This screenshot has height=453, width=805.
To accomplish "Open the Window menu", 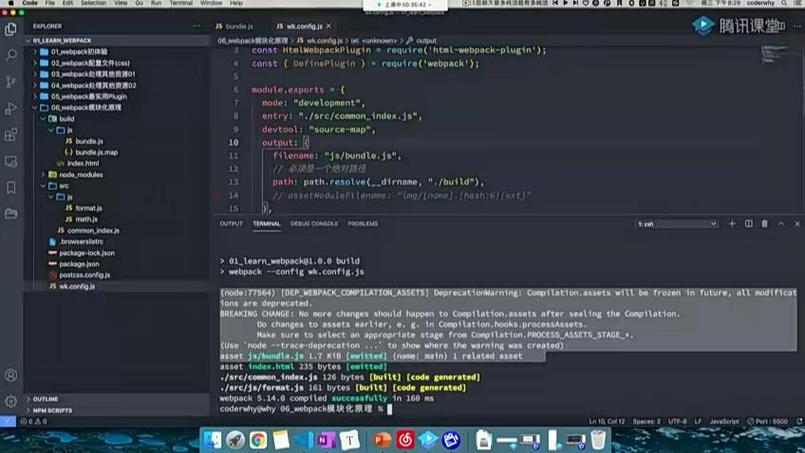I will pos(211,3).
